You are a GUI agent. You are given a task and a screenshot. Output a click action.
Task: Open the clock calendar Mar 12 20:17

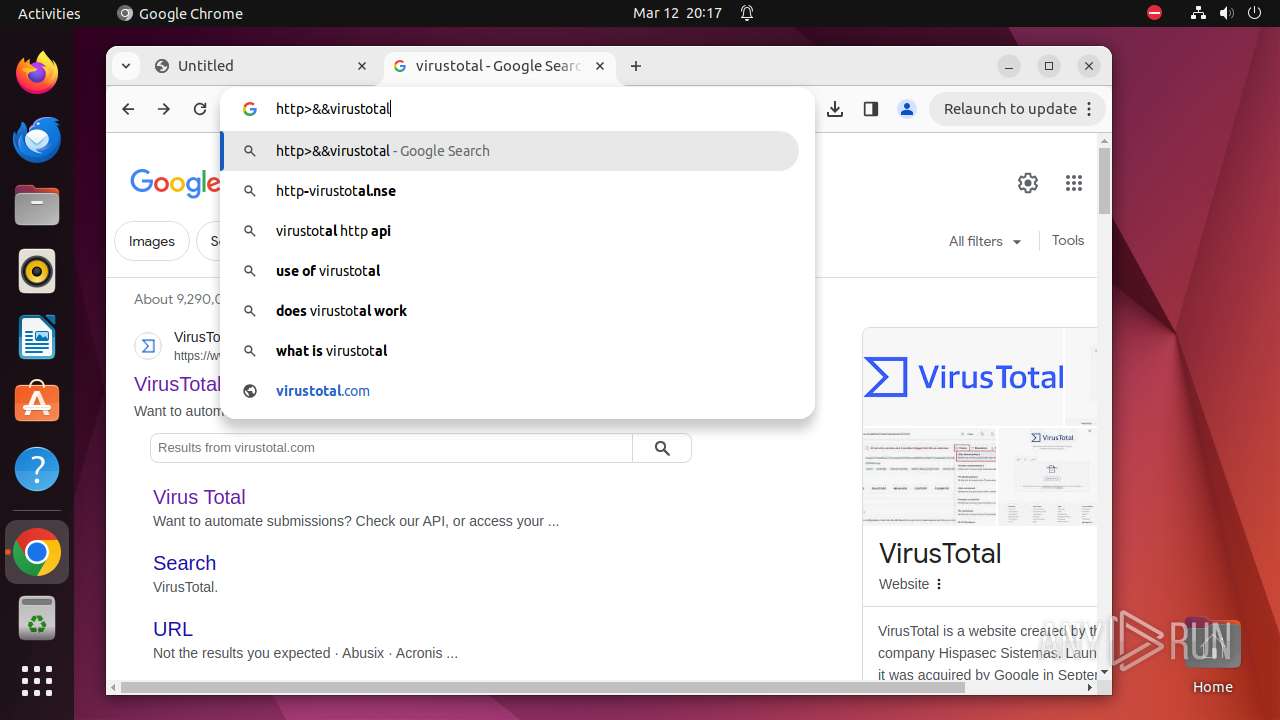(677, 13)
